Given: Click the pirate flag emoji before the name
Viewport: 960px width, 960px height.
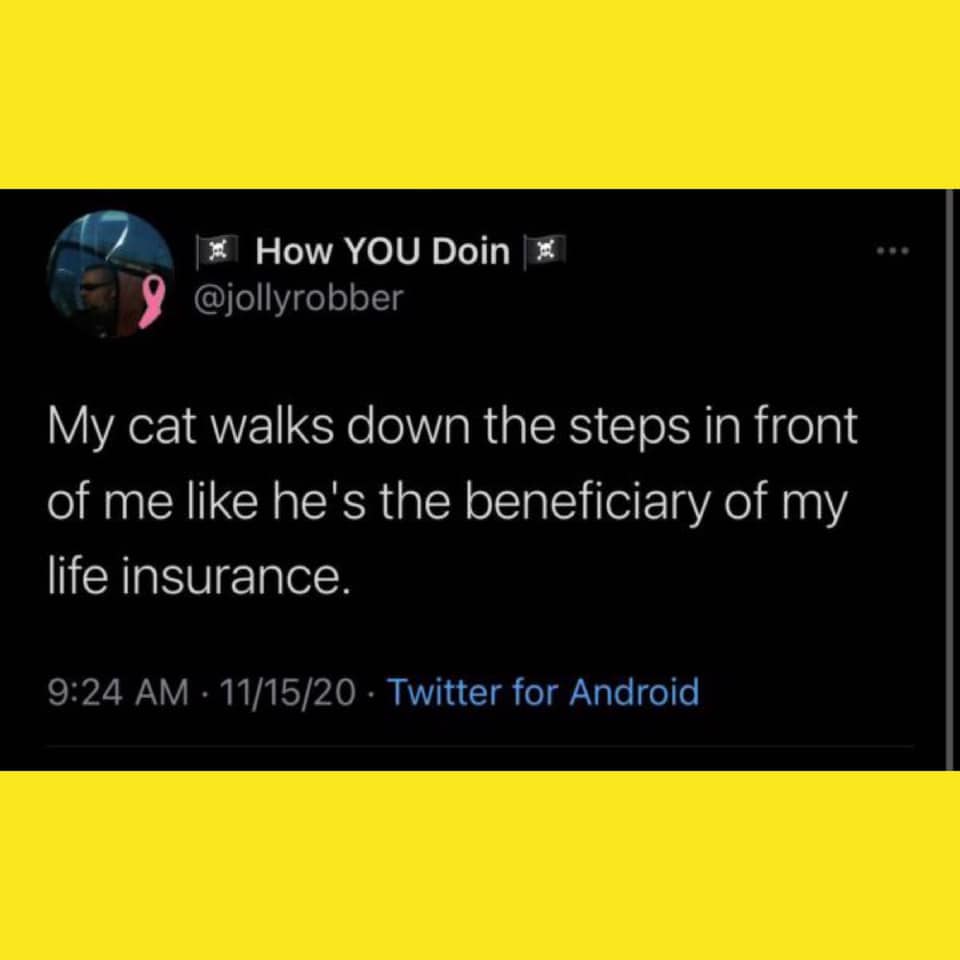Looking at the screenshot, I should pos(217,252).
